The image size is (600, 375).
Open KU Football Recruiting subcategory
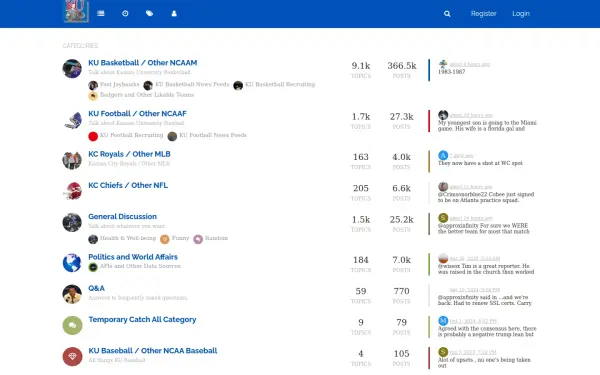(x=131, y=135)
